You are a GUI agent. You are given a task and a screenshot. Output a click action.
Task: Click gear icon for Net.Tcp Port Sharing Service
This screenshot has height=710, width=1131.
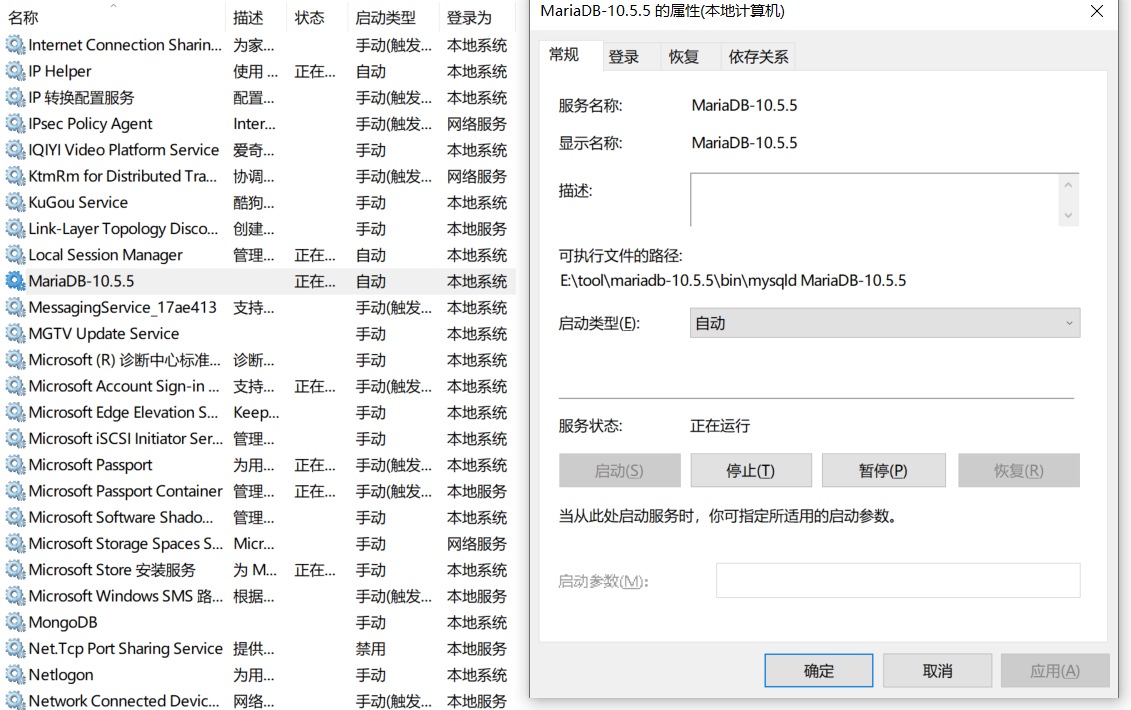click(x=15, y=649)
